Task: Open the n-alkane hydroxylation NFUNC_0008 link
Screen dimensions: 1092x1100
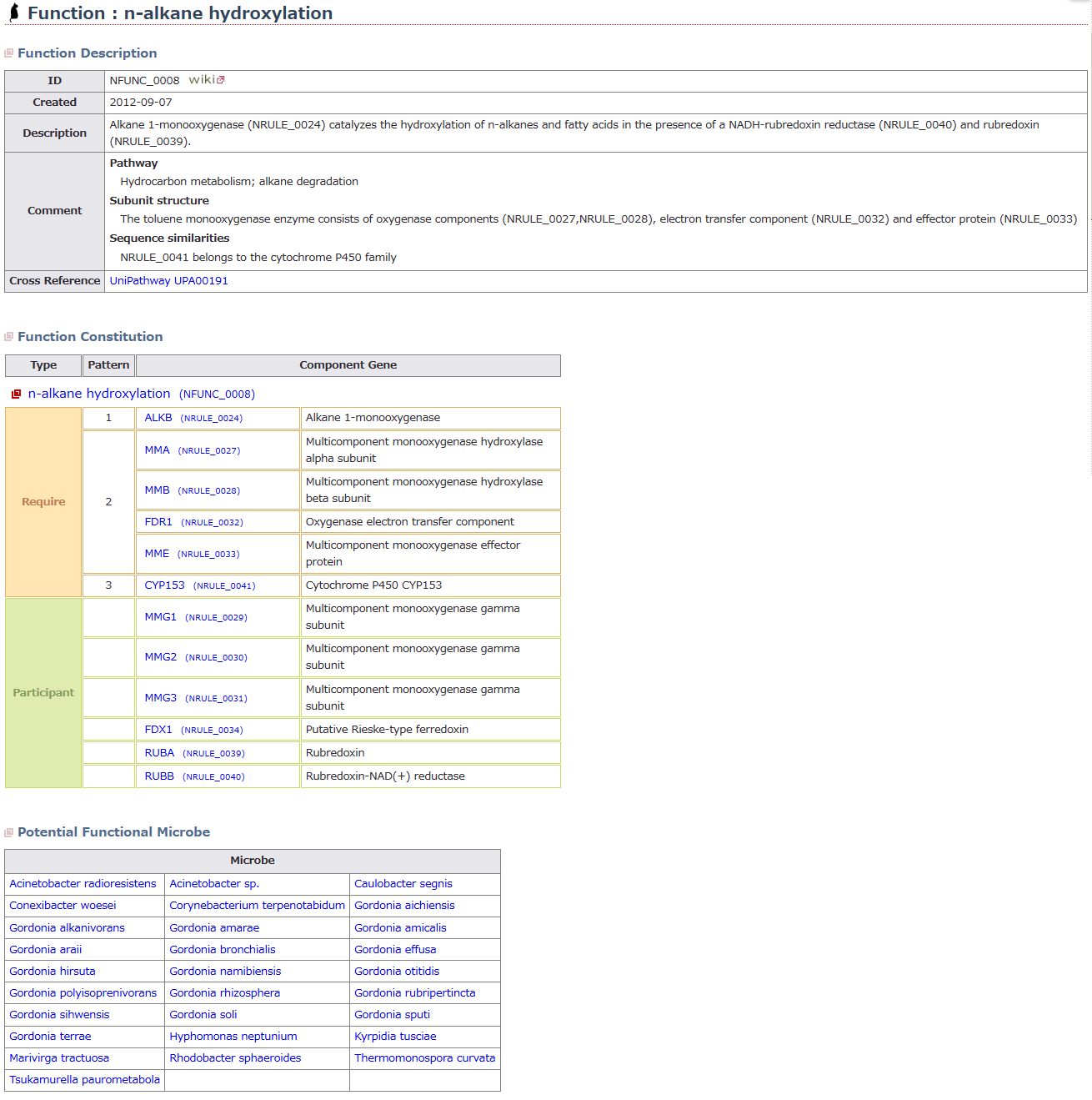Action: [99, 394]
